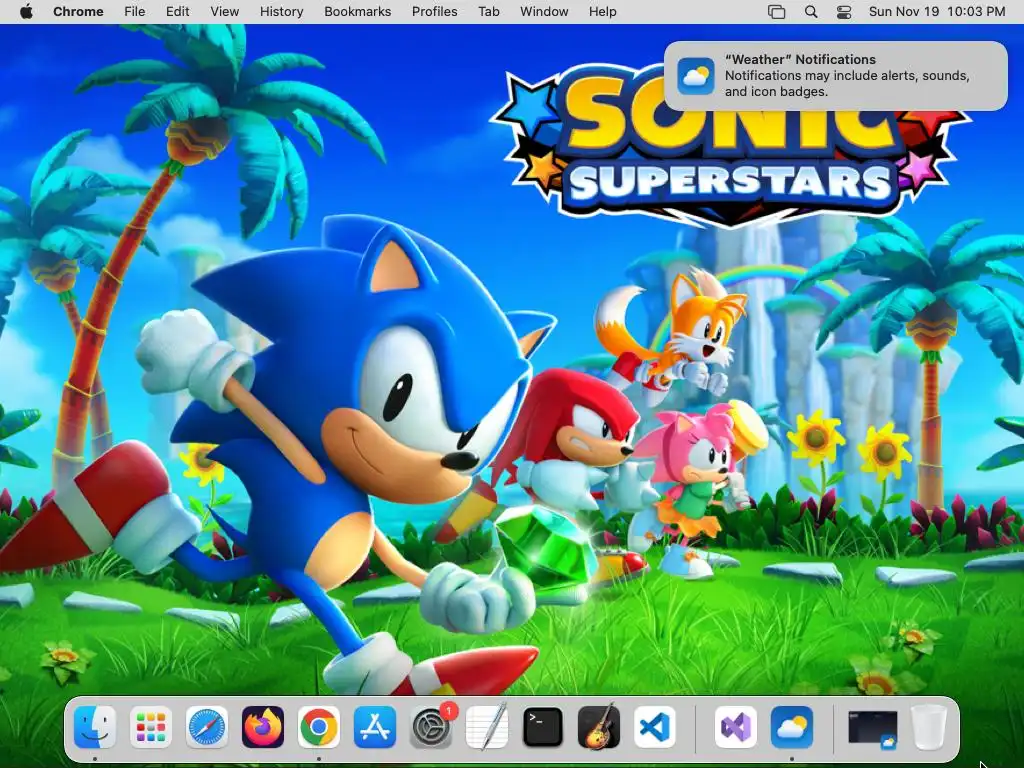Click the date and time clock

click(937, 12)
